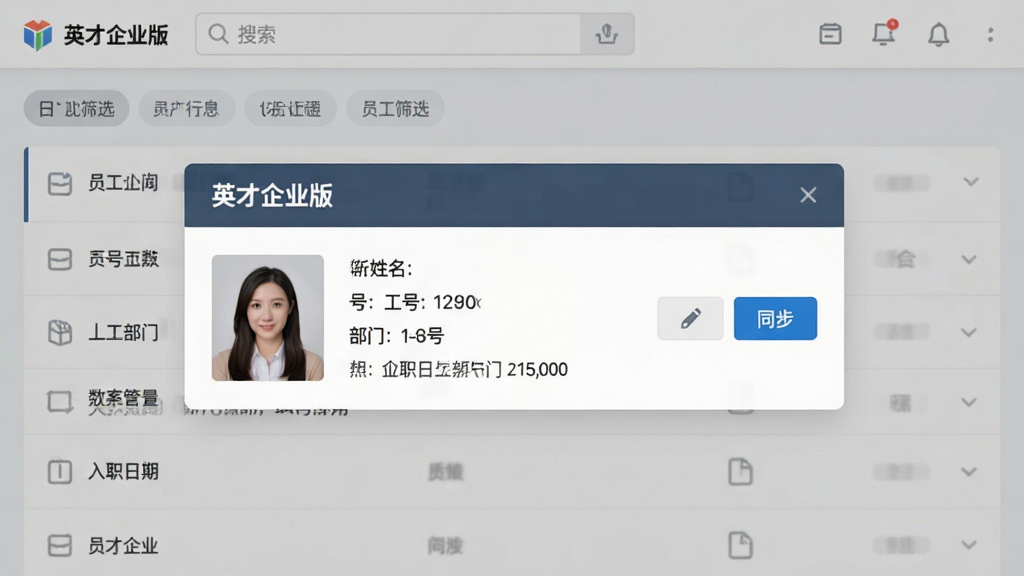1024x576 pixels.
Task: Select the third filter tab in the row
Action: tap(291, 108)
